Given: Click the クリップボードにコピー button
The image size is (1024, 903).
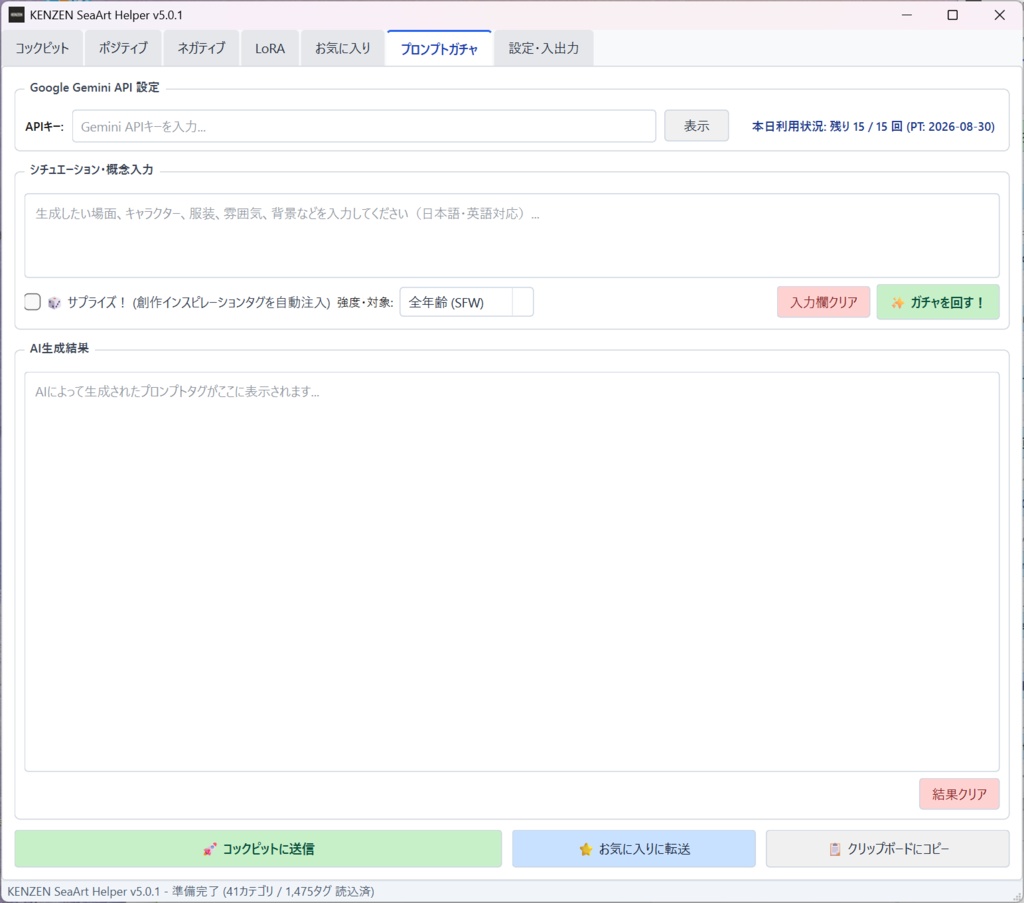Looking at the screenshot, I should click(888, 849).
